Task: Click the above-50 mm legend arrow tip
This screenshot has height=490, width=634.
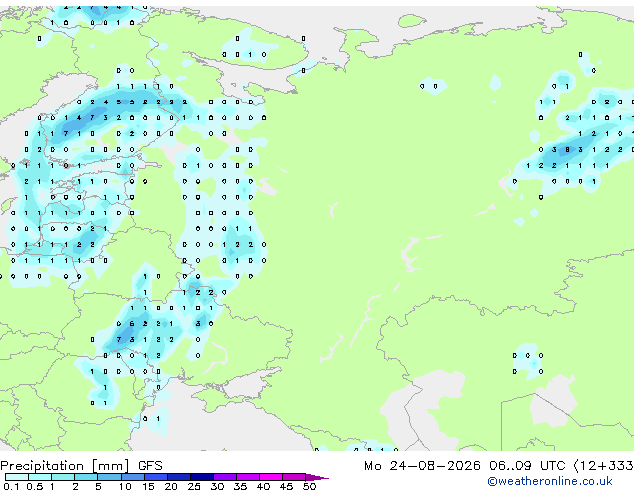Action: point(317,477)
